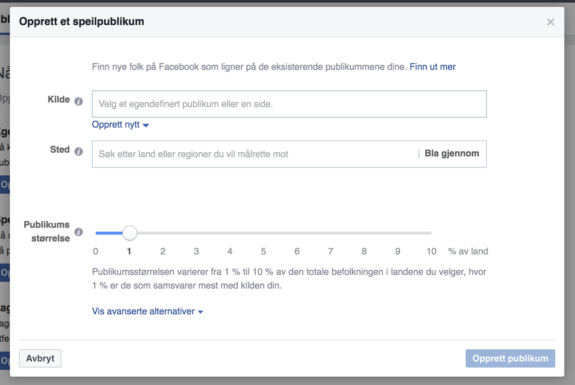Expand the Opprett nytt dropdown
575x385 pixels.
[120, 125]
